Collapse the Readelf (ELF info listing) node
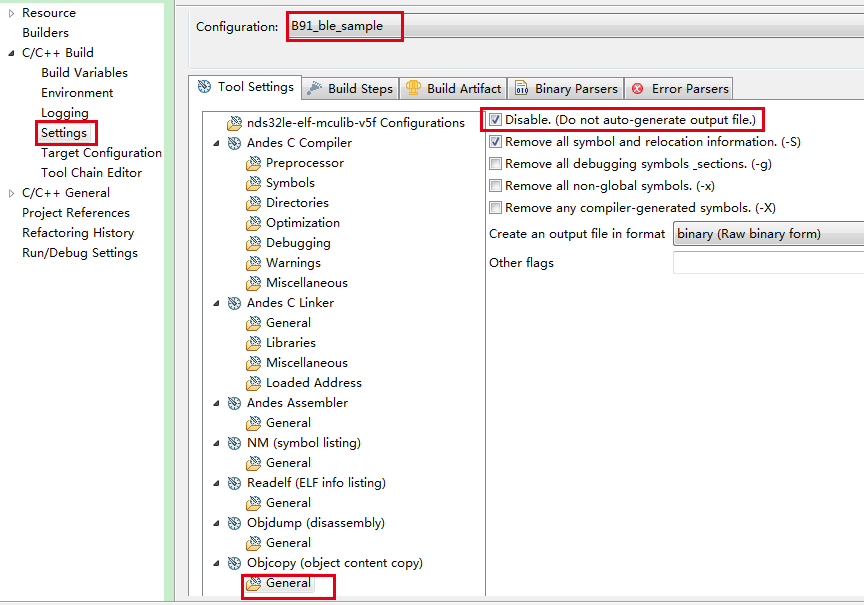Image resolution: width=864 pixels, height=605 pixels. tap(217, 483)
